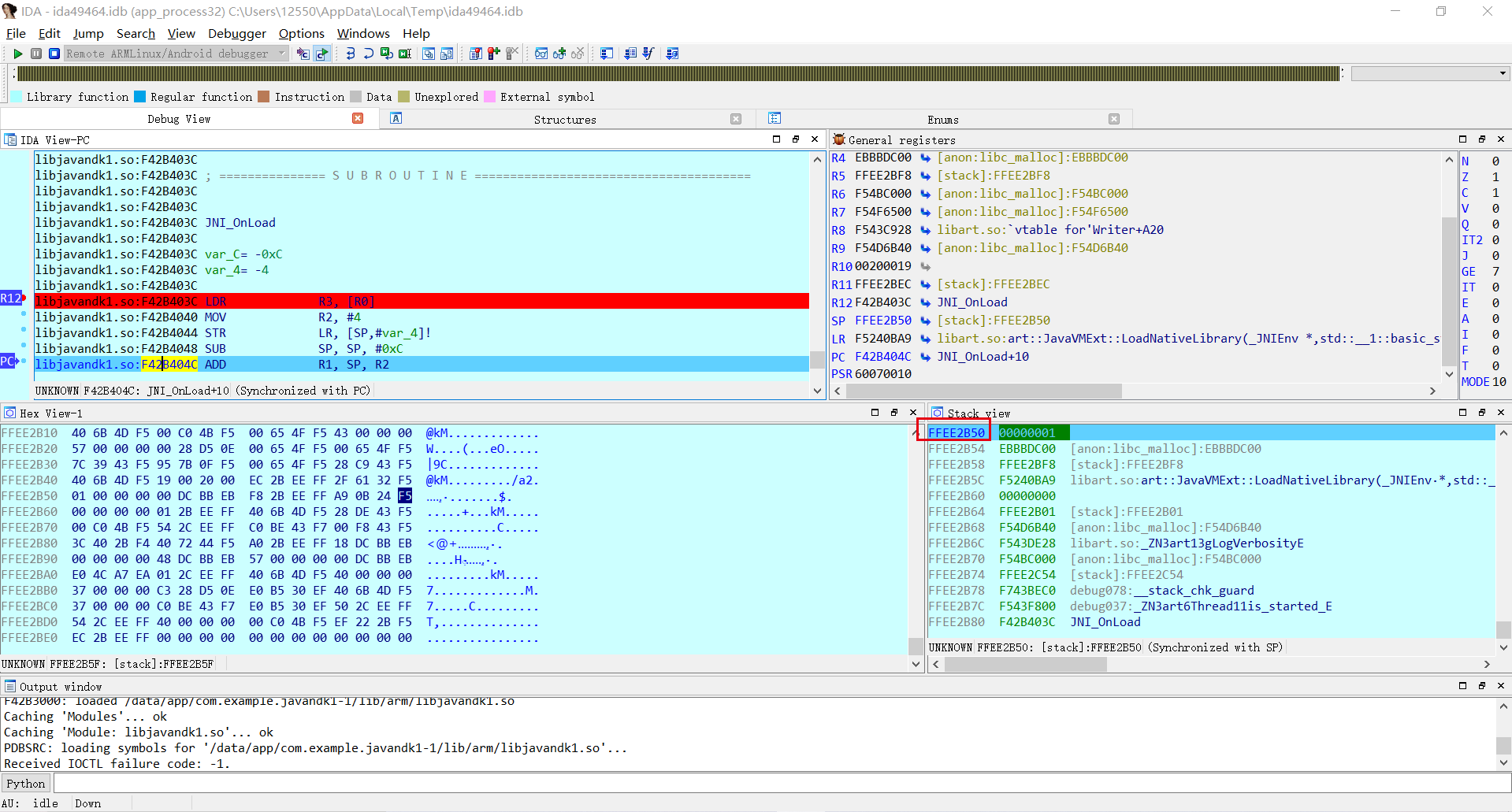Toggle the N flag value
This screenshot has height=812, width=1512.
click(x=1495, y=161)
